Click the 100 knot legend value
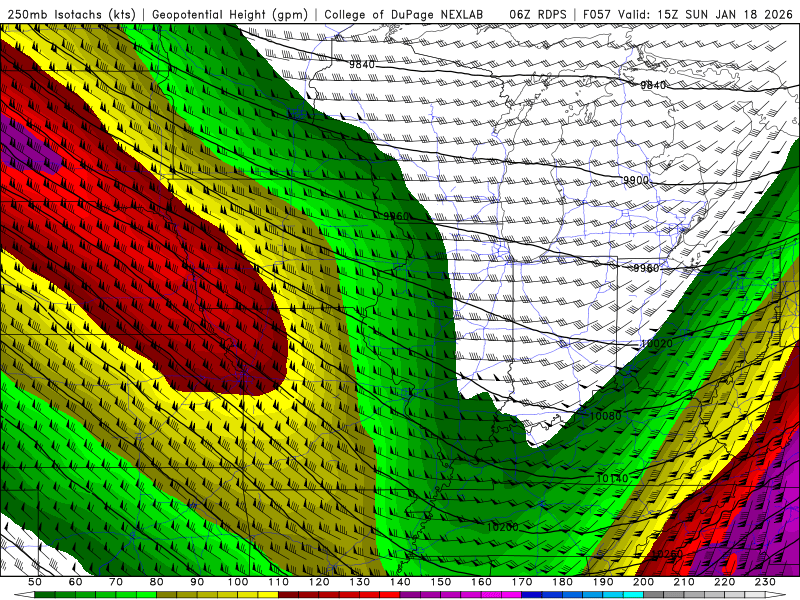 click(x=238, y=582)
